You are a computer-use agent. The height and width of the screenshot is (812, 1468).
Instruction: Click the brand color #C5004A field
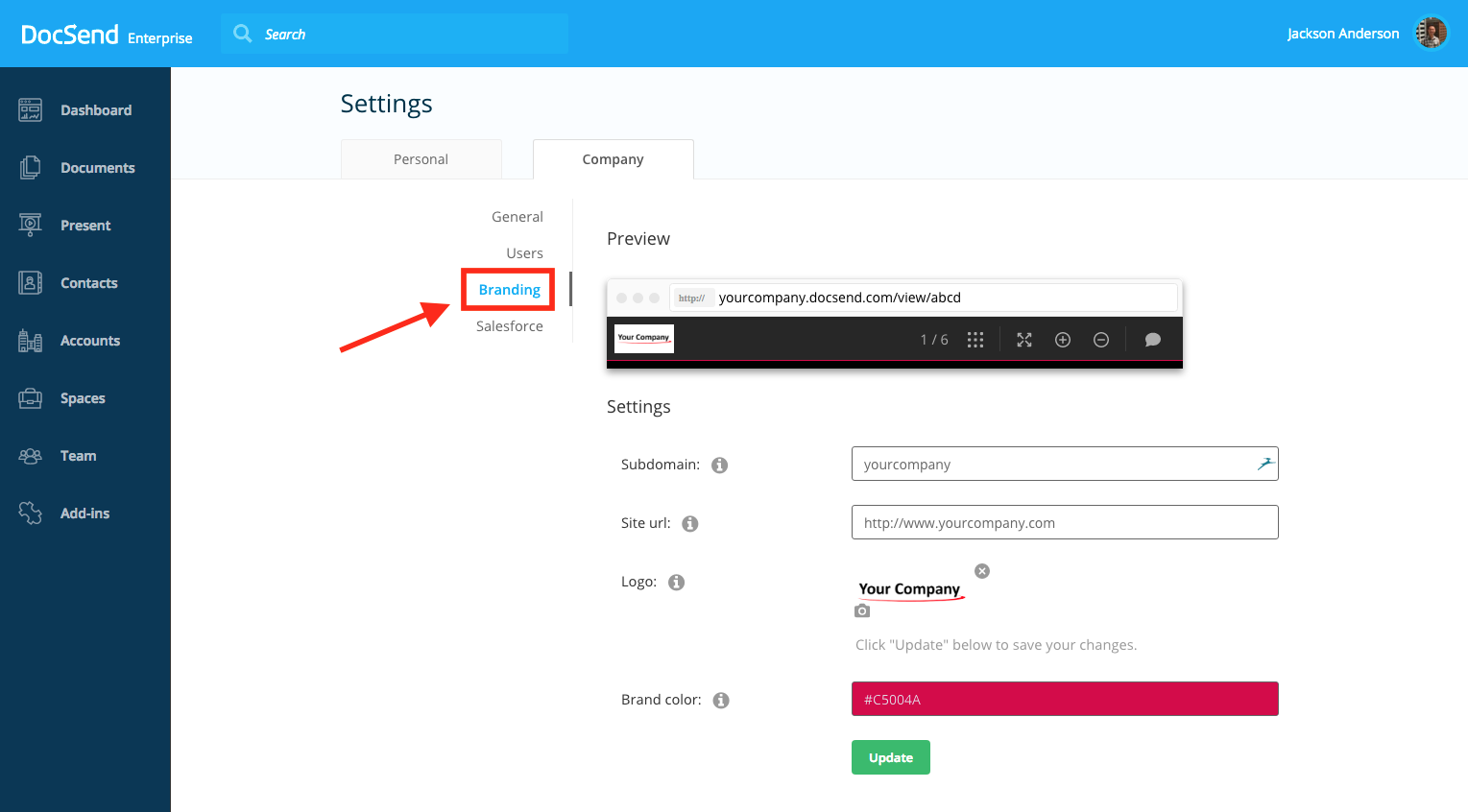1065,699
